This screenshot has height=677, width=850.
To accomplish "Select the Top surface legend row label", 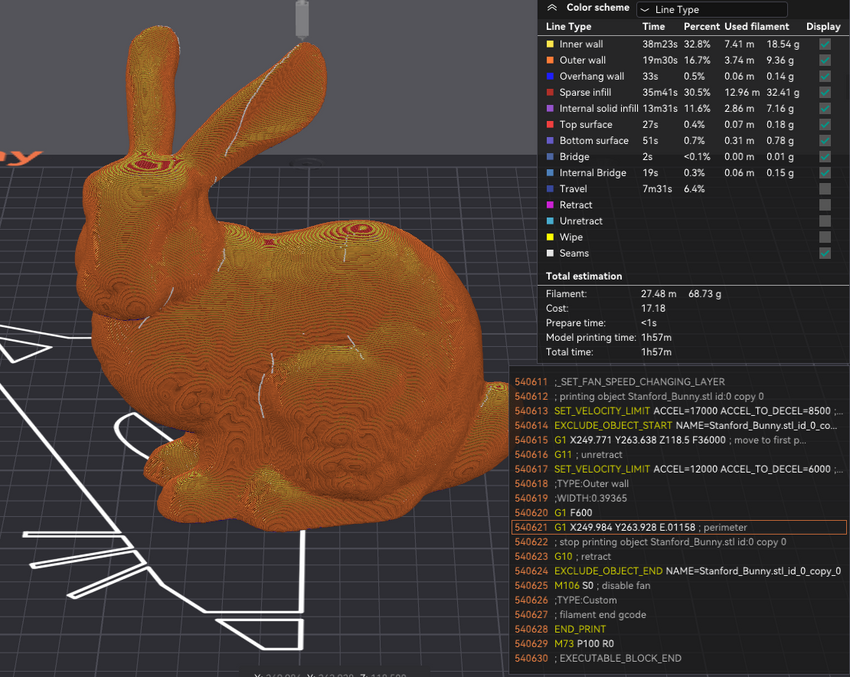I will tap(587, 125).
